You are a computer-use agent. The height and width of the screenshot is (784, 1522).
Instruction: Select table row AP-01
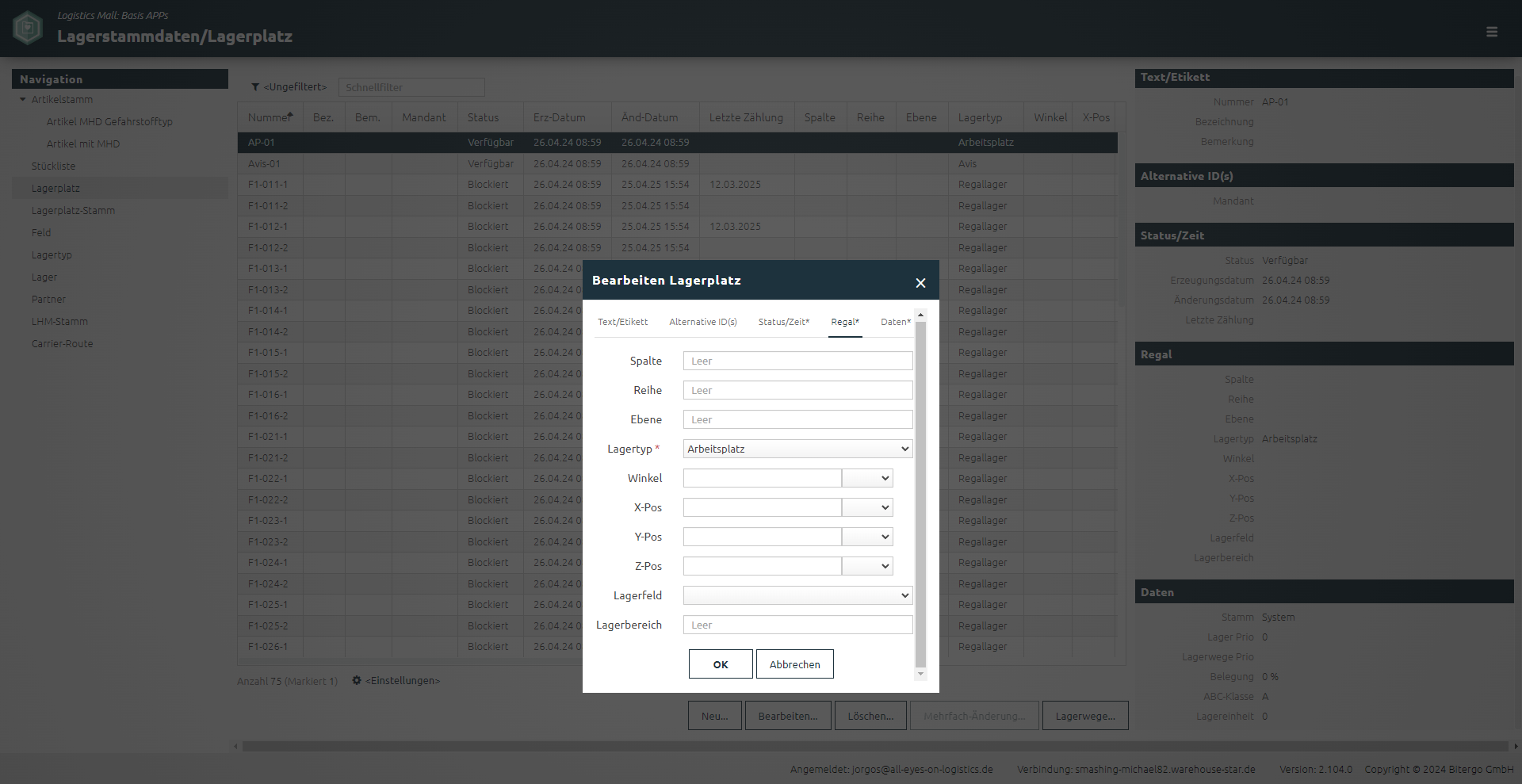point(677,143)
